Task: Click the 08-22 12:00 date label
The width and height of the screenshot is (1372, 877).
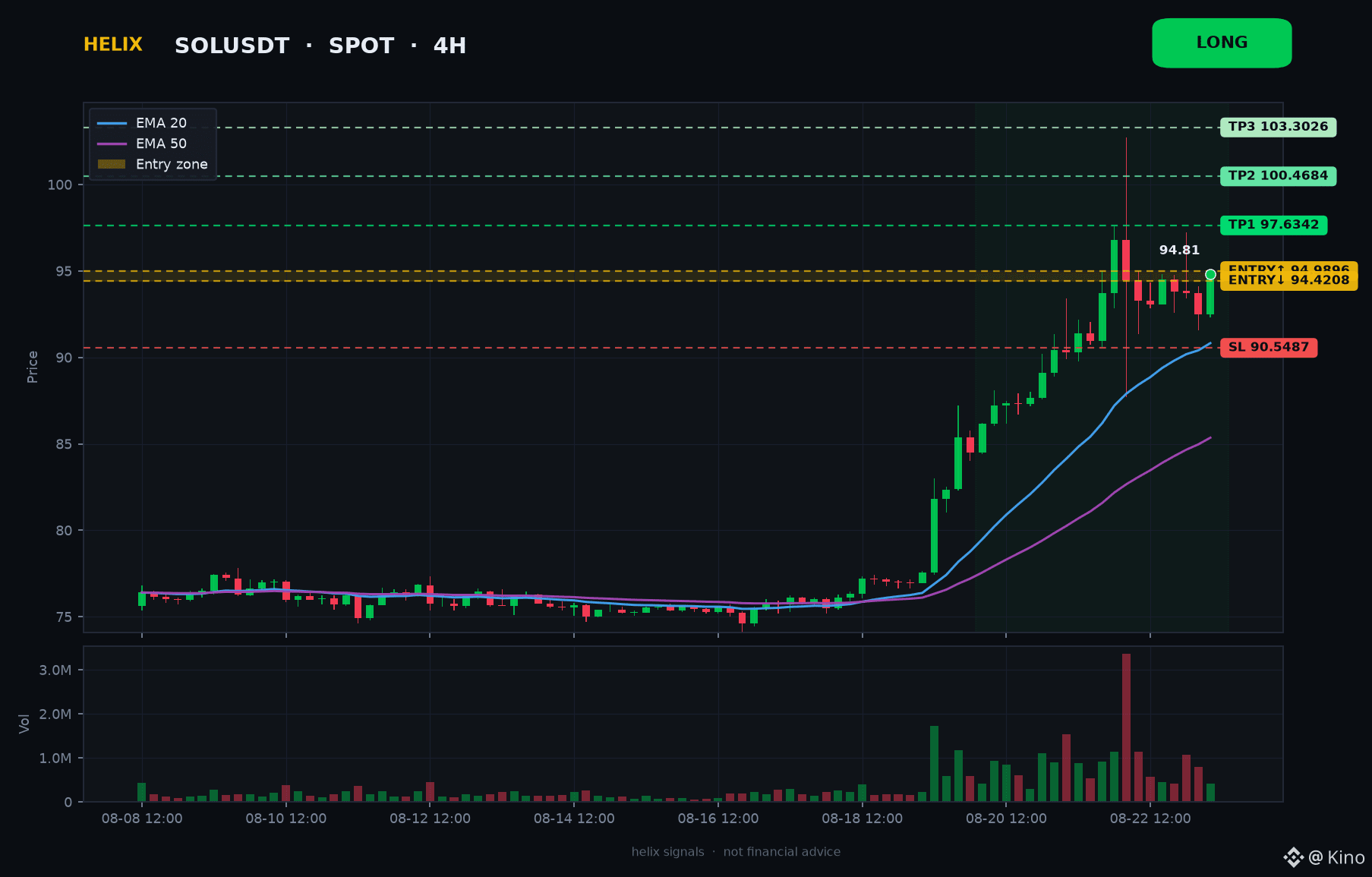Action: coord(1150,819)
